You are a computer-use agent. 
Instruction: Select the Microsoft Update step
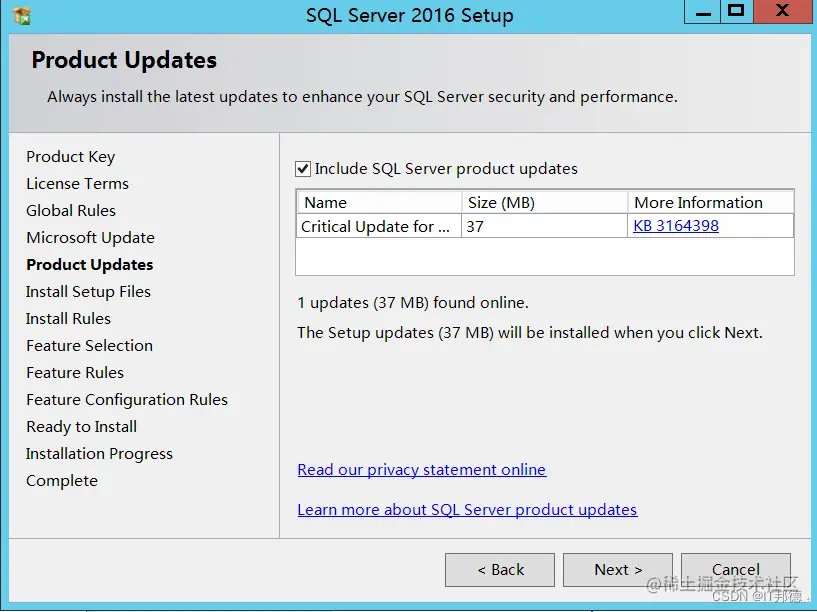[x=91, y=238]
